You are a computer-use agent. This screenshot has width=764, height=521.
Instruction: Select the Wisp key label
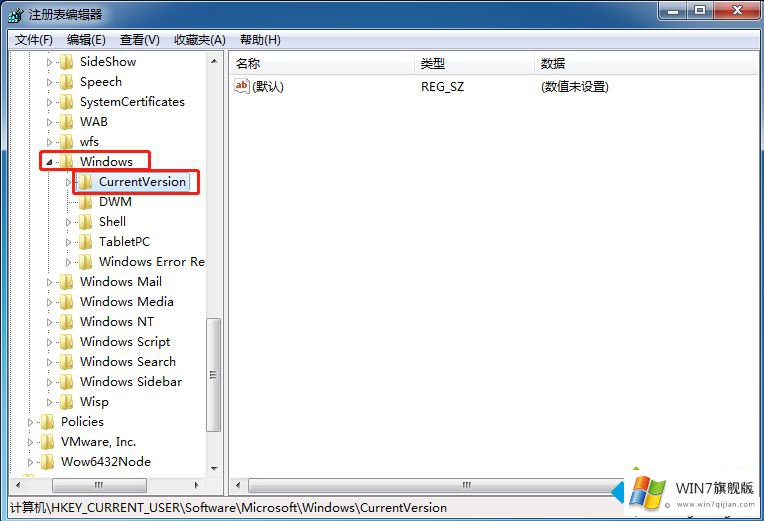[94, 402]
